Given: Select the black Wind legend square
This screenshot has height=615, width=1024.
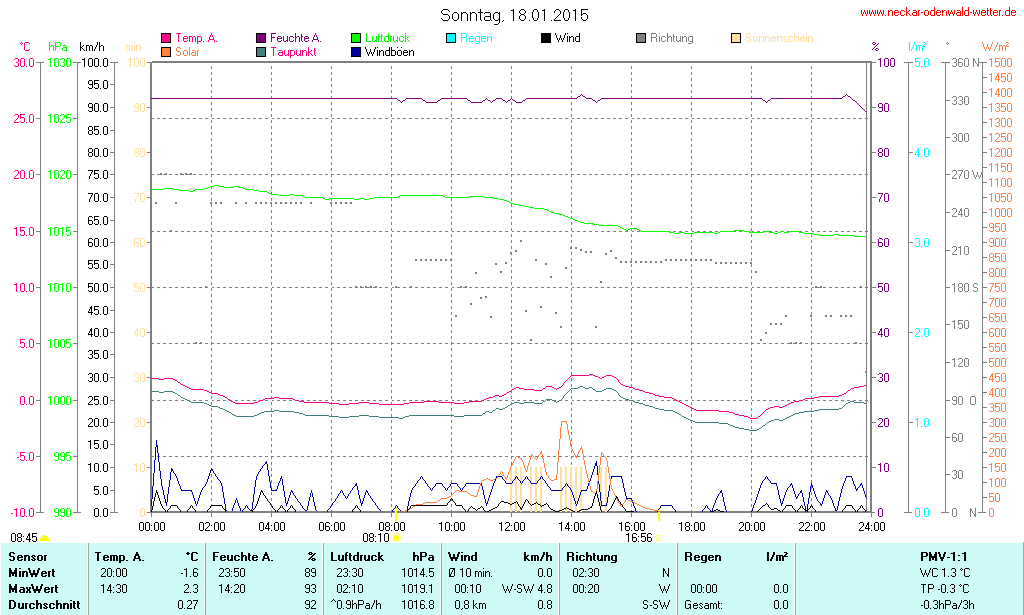Looking at the screenshot, I should tap(546, 38).
